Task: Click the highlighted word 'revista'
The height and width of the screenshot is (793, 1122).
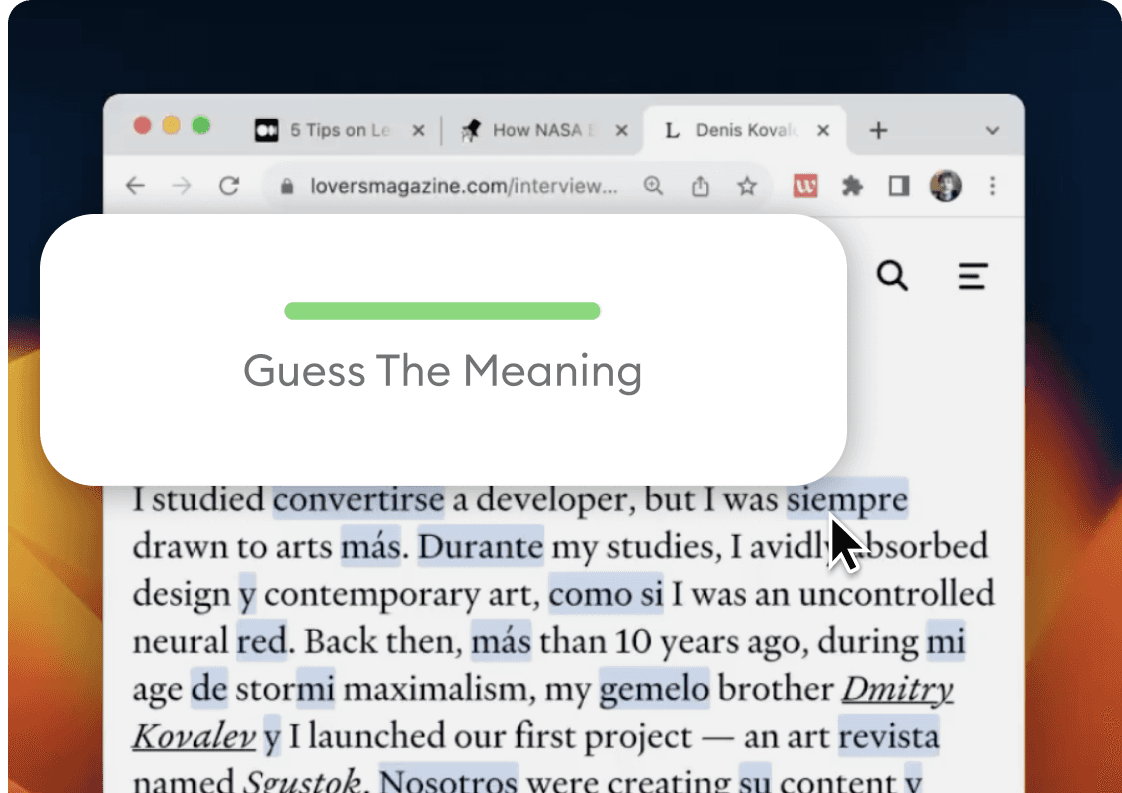Action: click(888, 736)
